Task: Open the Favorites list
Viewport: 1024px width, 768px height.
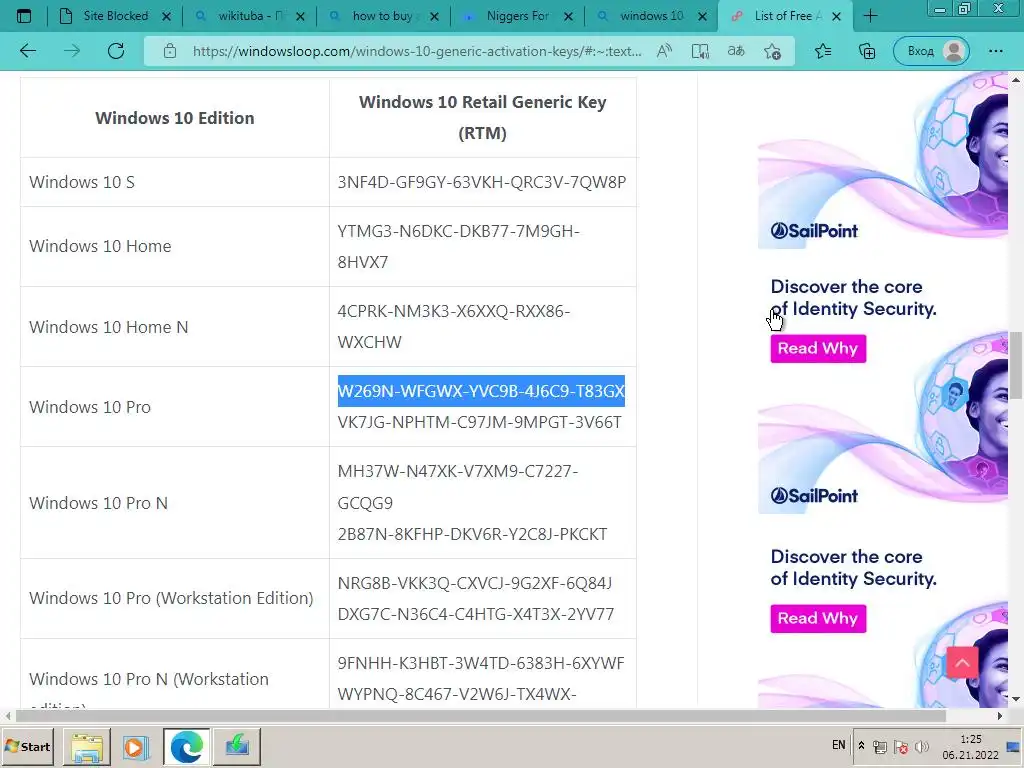Action: [x=823, y=51]
